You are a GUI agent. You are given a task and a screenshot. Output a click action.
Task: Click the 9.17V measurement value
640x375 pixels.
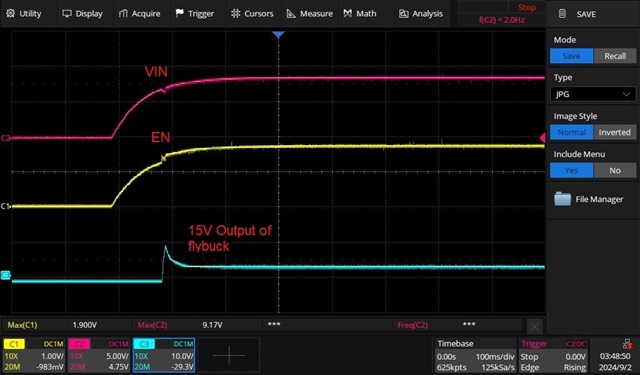coord(212,325)
